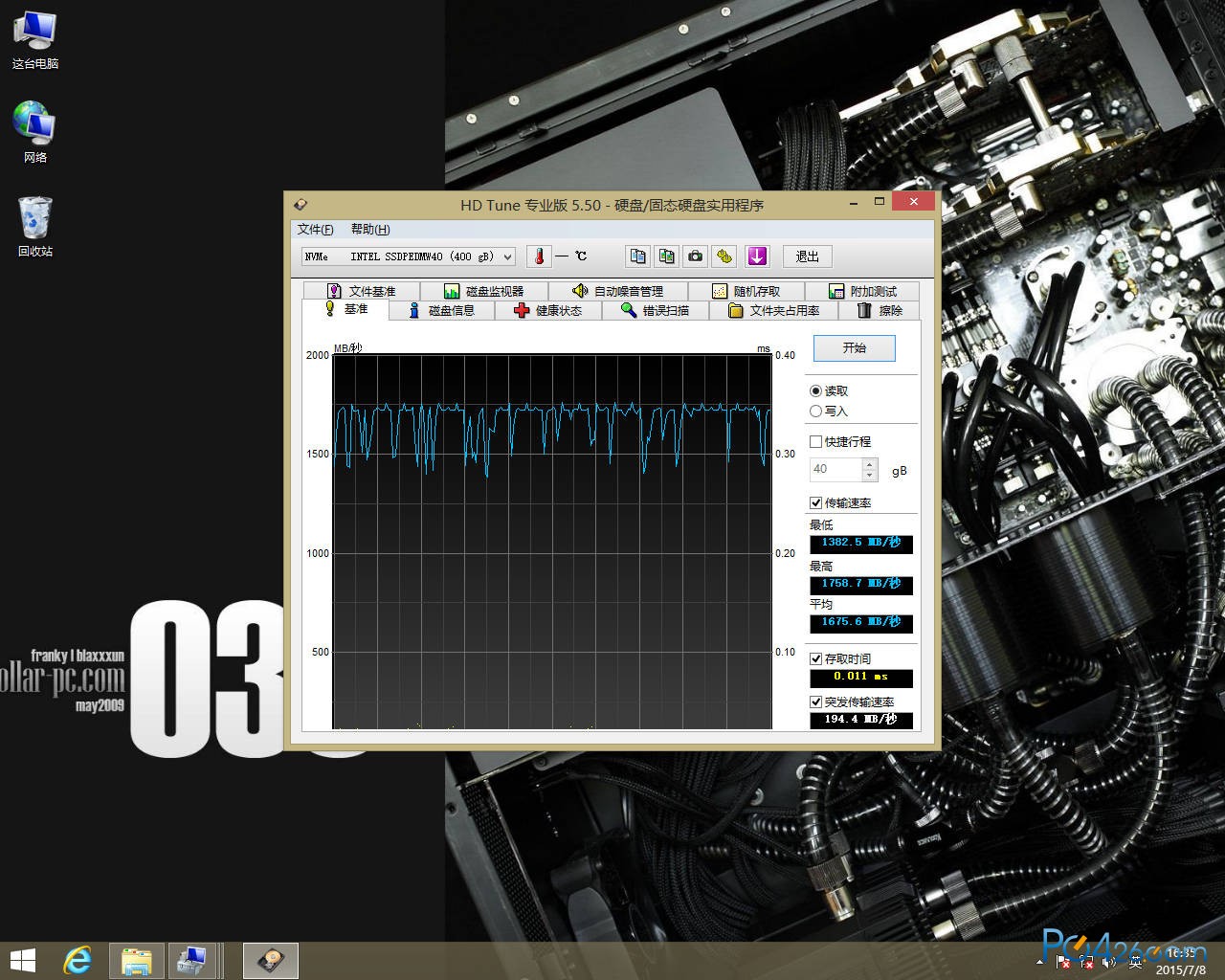This screenshot has height=980, width=1225.
Task: Switch to 健康状态 tab
Action: 548,310
